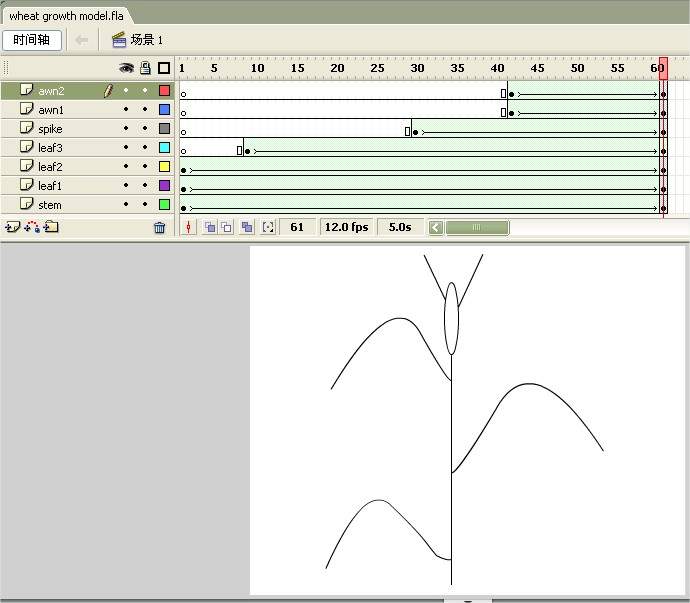Click blue outline swatch of awn1
The image size is (690, 603).
(164, 109)
